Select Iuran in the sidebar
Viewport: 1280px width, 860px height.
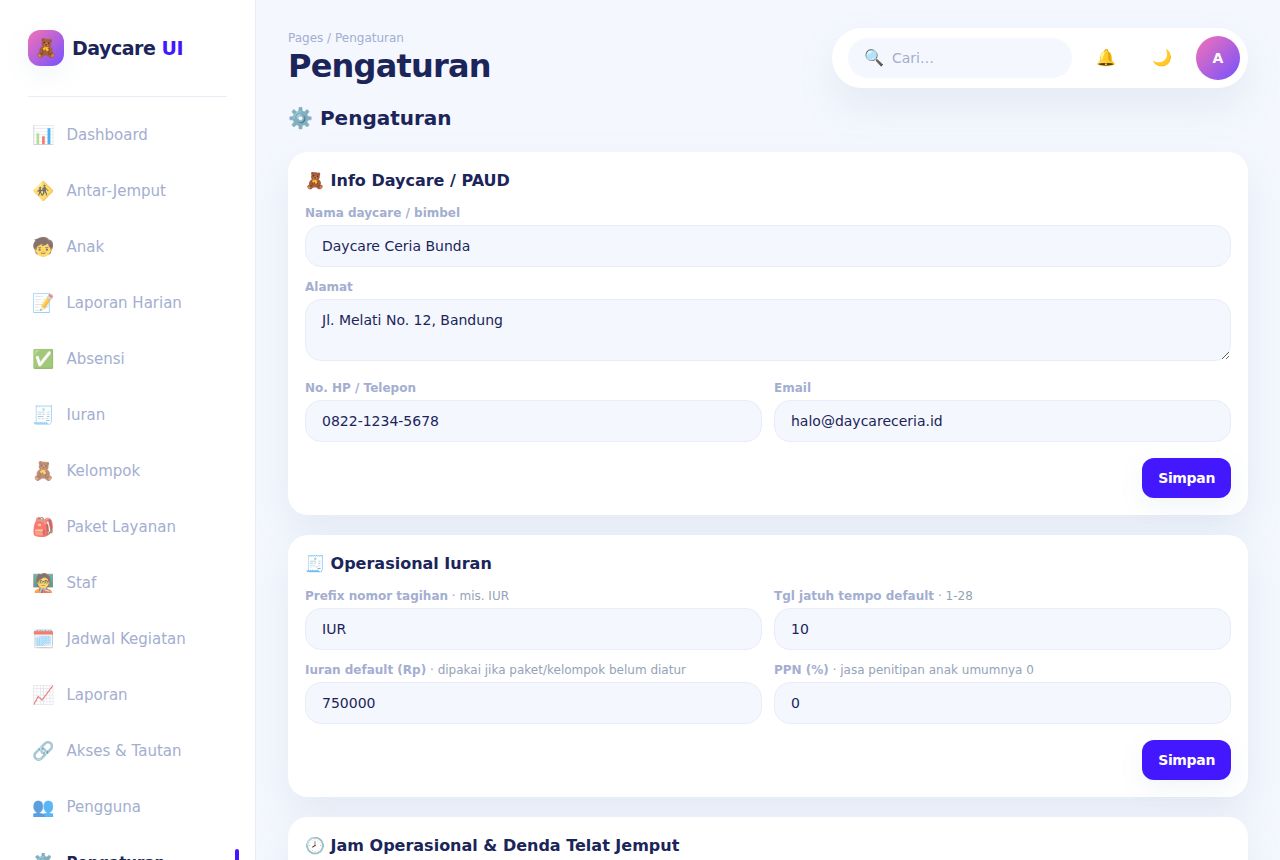coord(127,415)
